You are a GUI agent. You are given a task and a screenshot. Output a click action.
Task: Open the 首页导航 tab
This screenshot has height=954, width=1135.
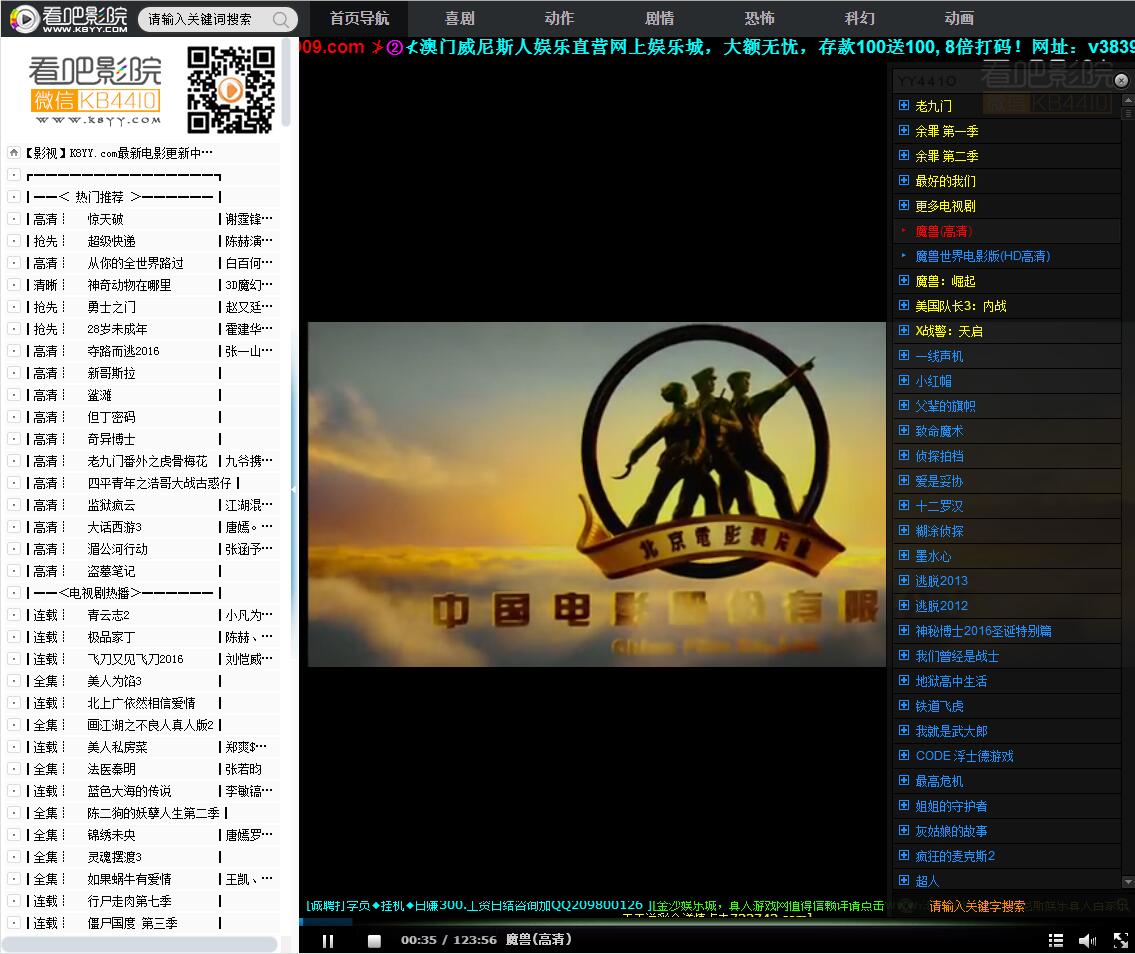tap(359, 18)
